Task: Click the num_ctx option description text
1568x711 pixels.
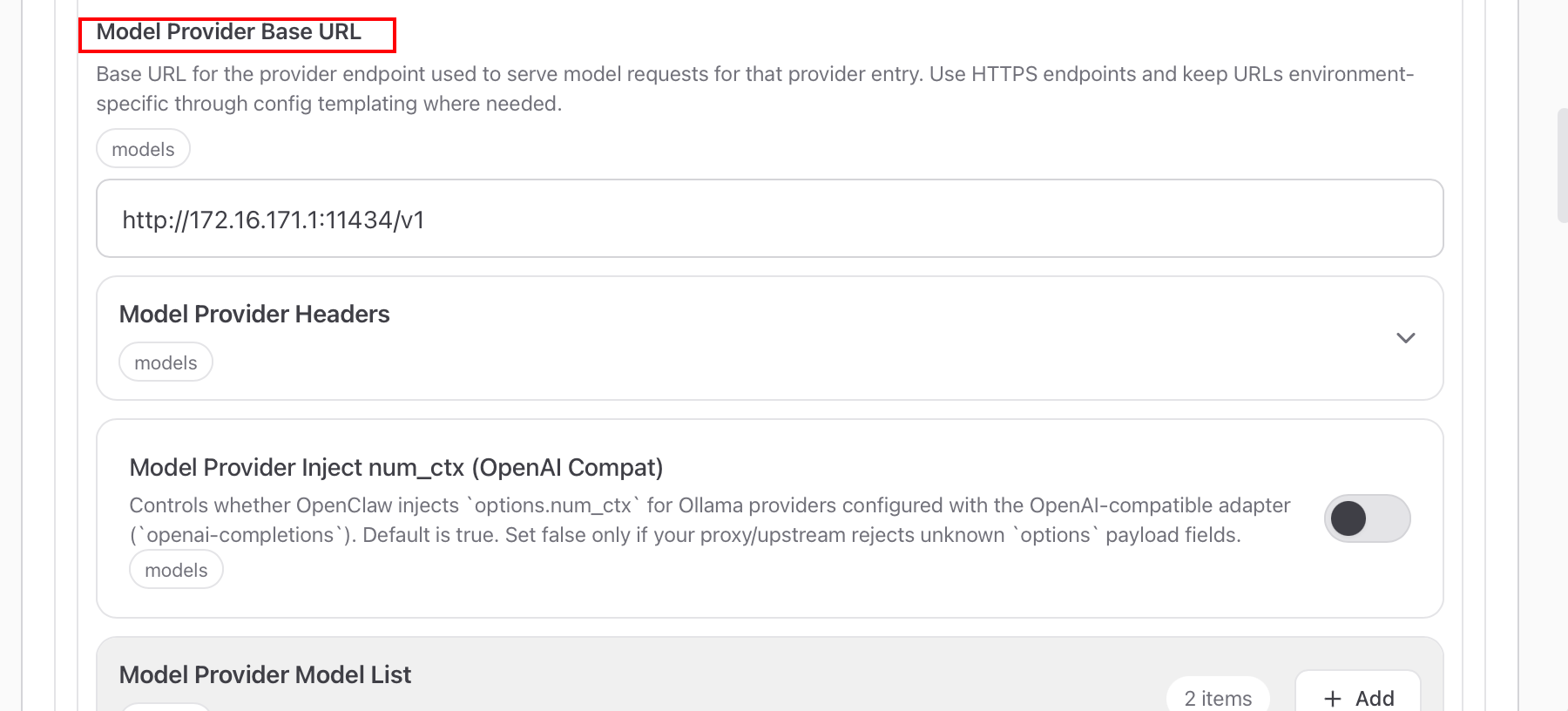Action: tap(709, 520)
